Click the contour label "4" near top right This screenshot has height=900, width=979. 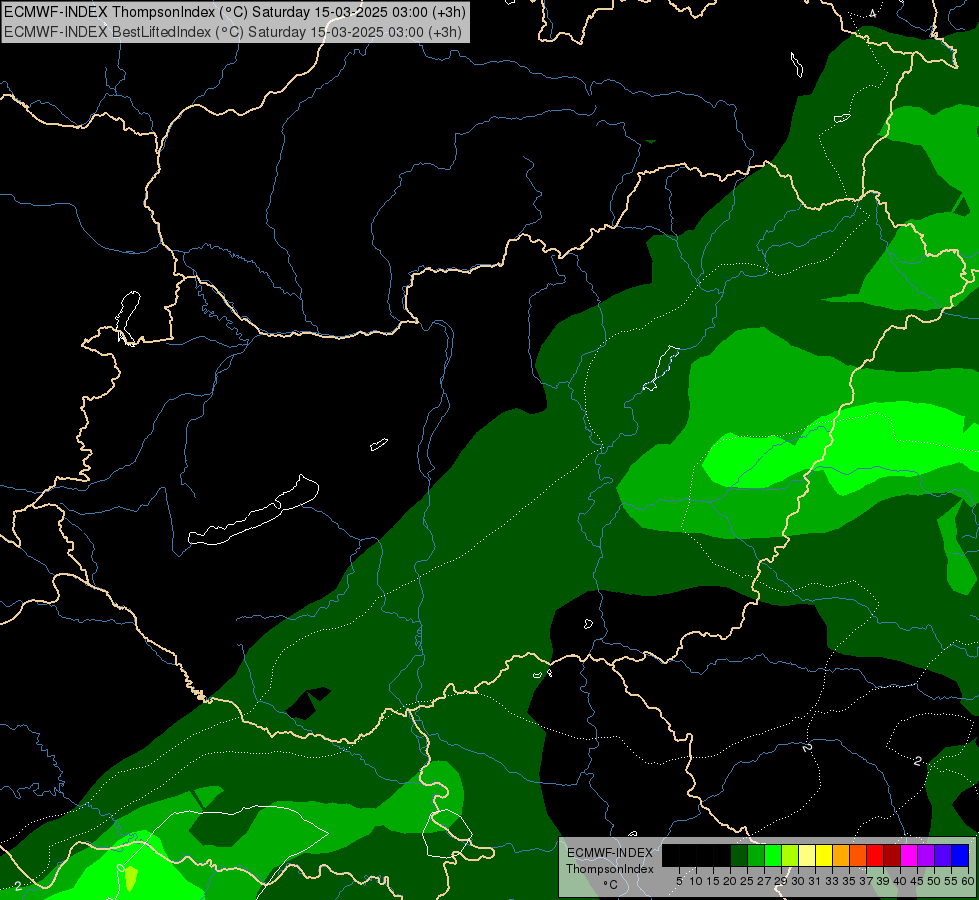pos(872,14)
